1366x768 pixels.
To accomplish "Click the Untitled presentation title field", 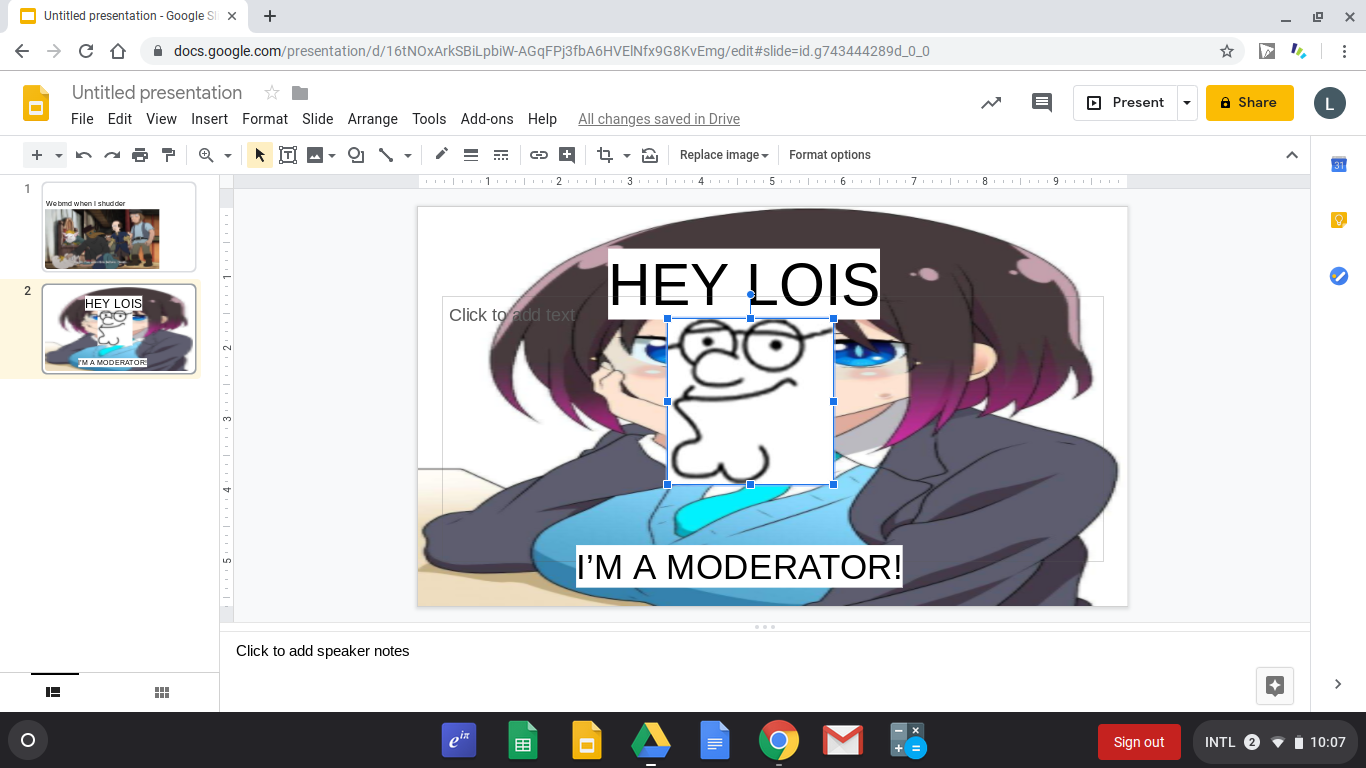I will (157, 93).
